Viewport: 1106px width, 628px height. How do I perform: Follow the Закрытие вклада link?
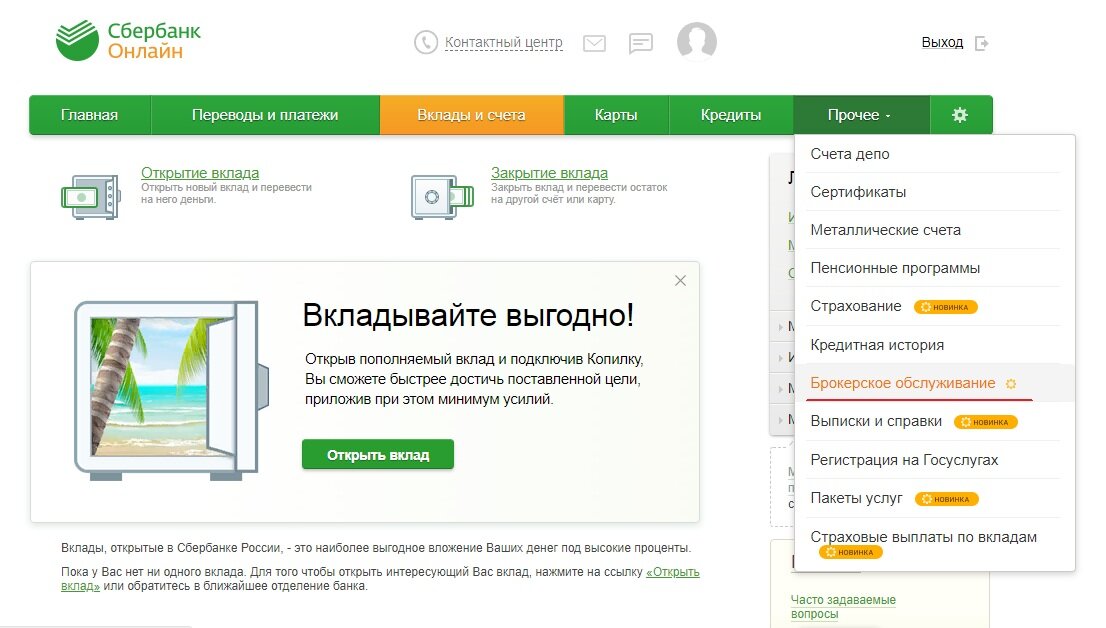[x=549, y=173]
